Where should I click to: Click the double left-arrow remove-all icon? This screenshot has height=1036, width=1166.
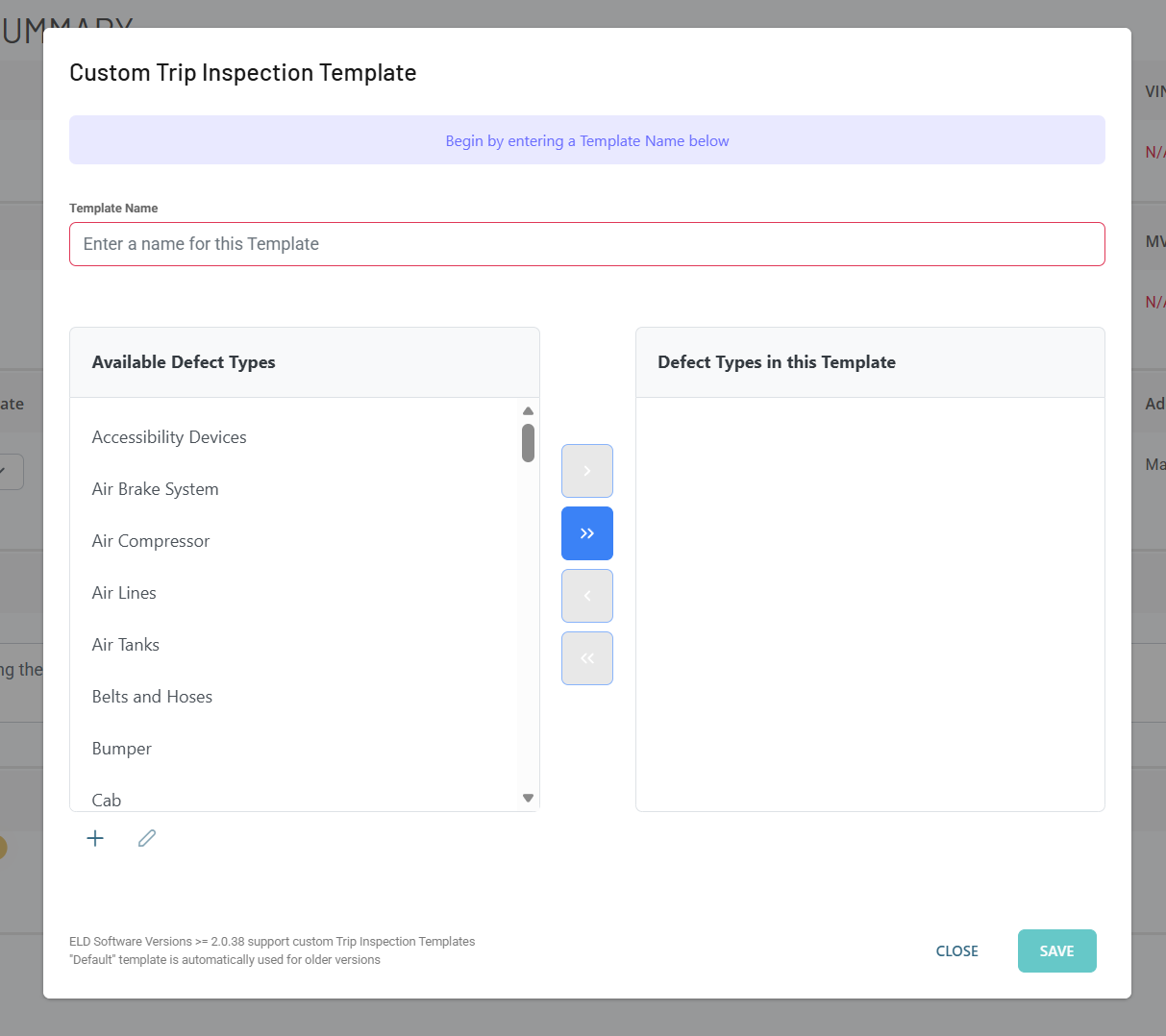click(x=586, y=658)
